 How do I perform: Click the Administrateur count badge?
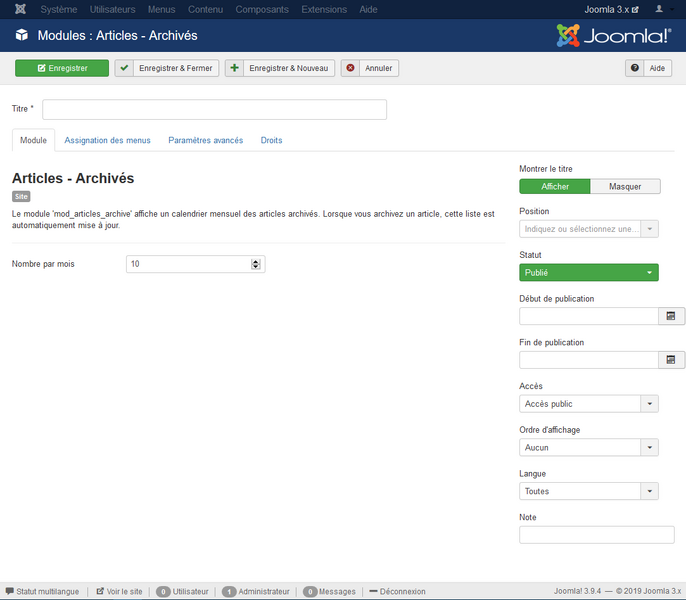point(229,592)
